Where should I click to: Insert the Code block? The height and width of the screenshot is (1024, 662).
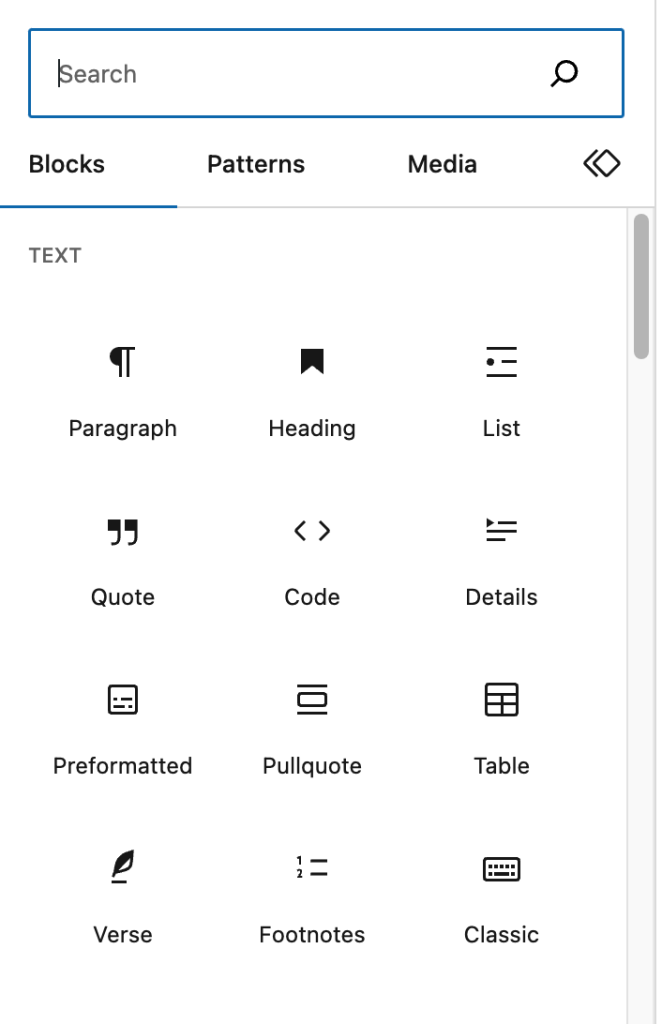click(312, 558)
